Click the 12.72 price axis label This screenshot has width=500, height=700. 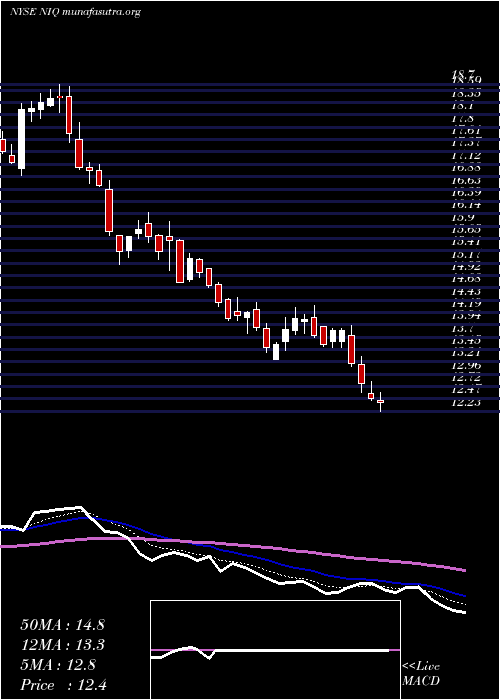click(x=466, y=378)
